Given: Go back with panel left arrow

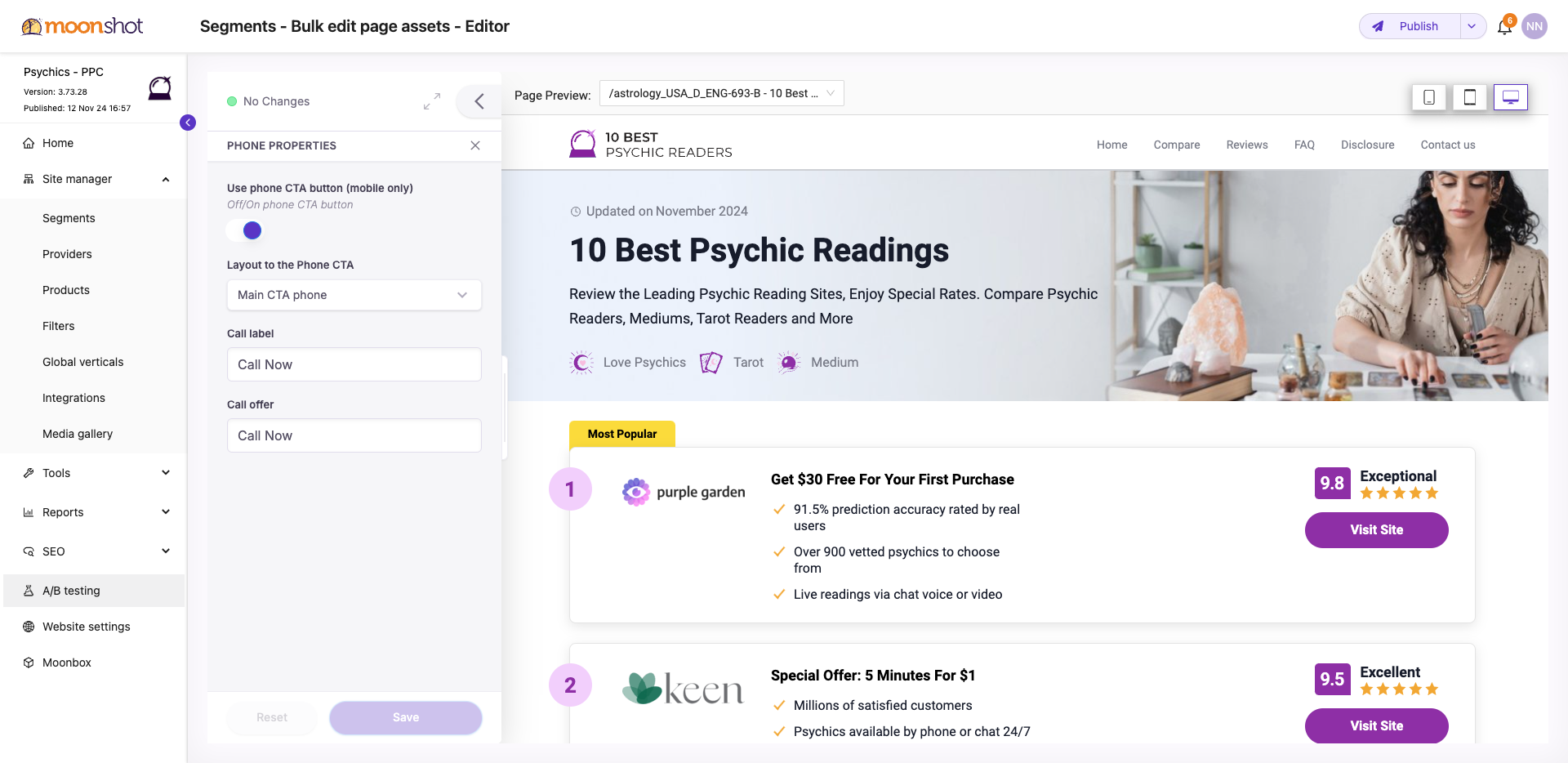Looking at the screenshot, I should coord(479,101).
